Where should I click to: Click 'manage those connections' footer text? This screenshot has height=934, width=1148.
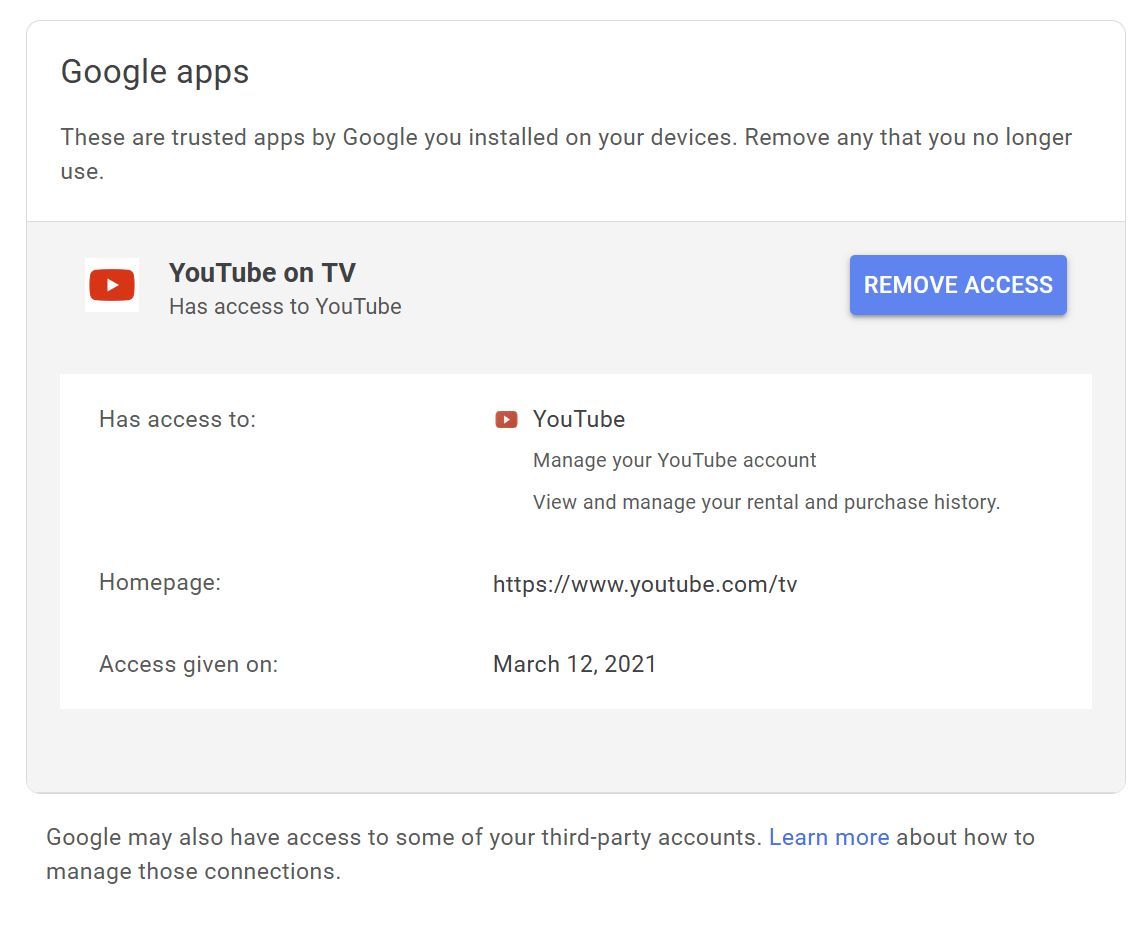click(x=193, y=871)
